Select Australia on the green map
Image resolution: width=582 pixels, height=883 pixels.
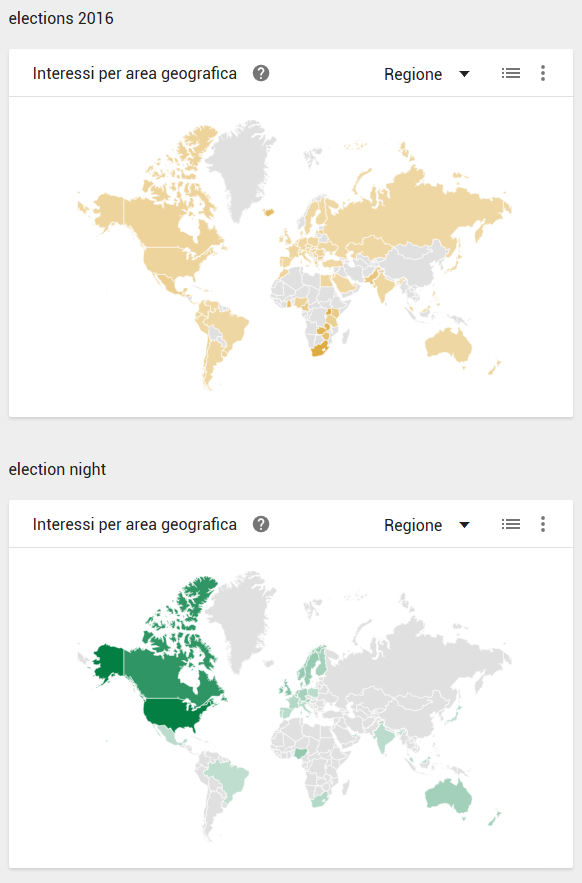click(448, 796)
